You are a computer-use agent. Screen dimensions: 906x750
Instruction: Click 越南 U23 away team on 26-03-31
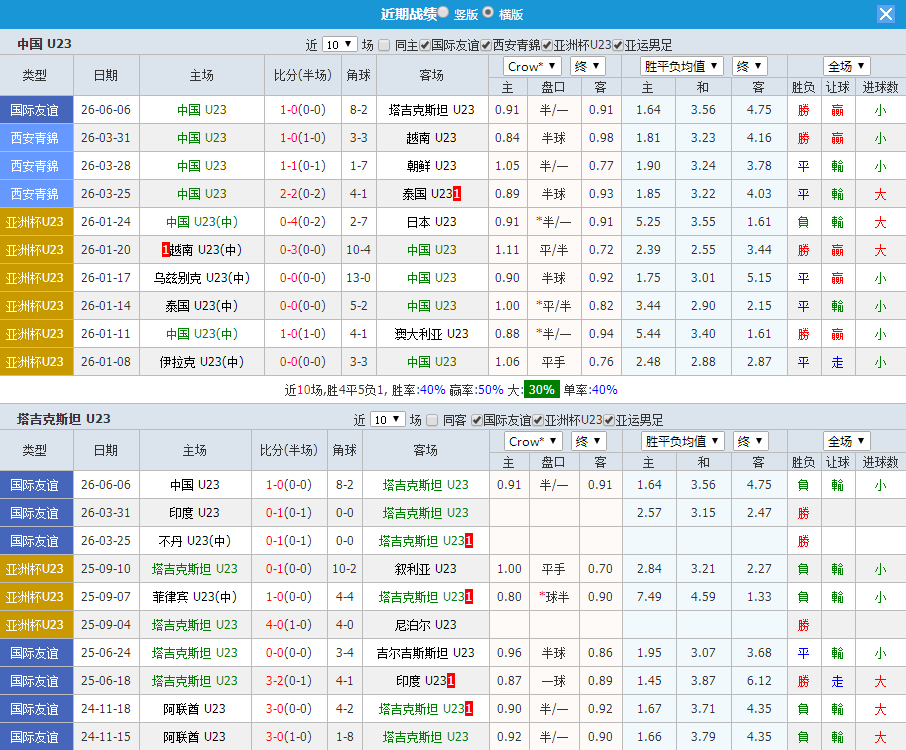(432, 138)
